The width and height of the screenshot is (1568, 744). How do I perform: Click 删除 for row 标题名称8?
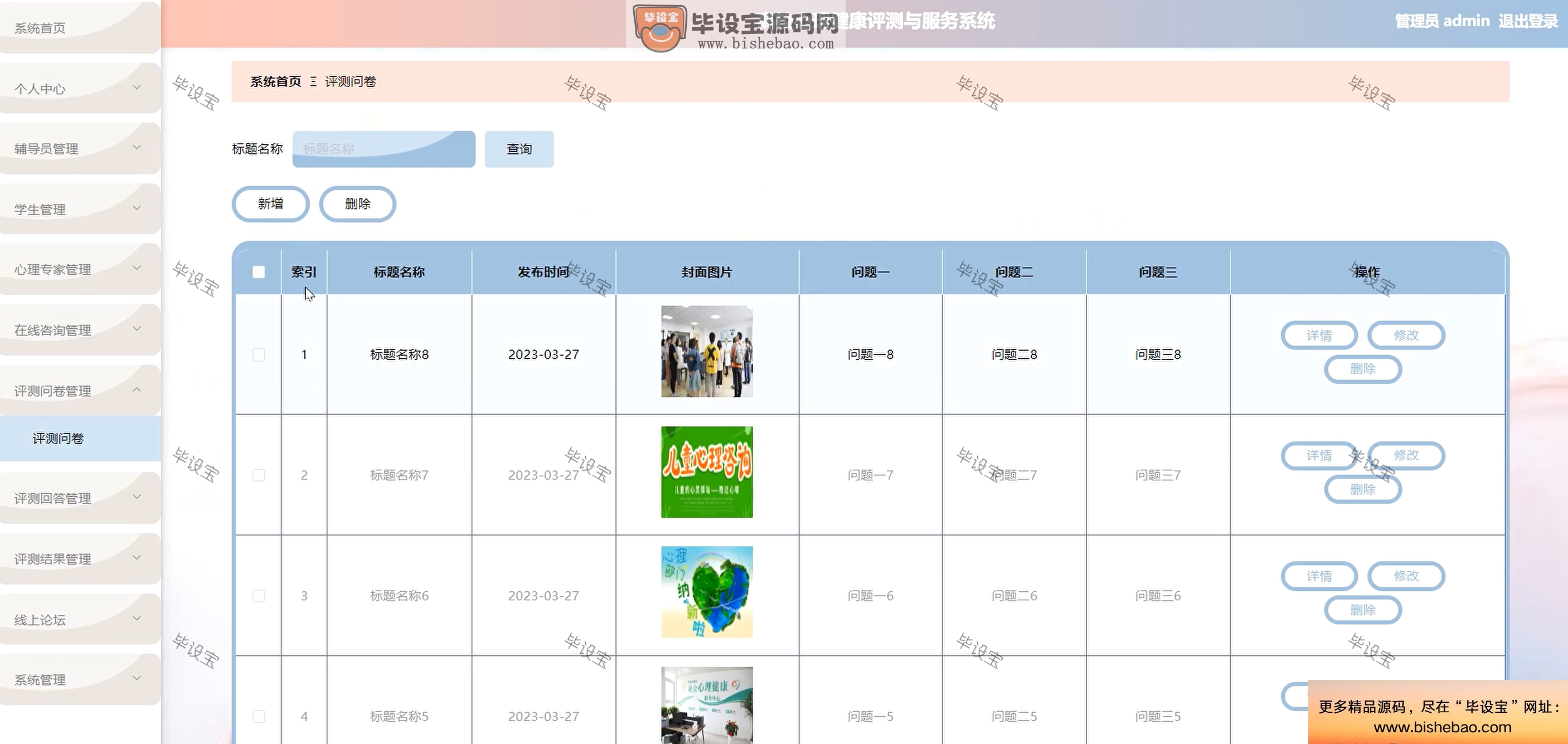(1363, 368)
